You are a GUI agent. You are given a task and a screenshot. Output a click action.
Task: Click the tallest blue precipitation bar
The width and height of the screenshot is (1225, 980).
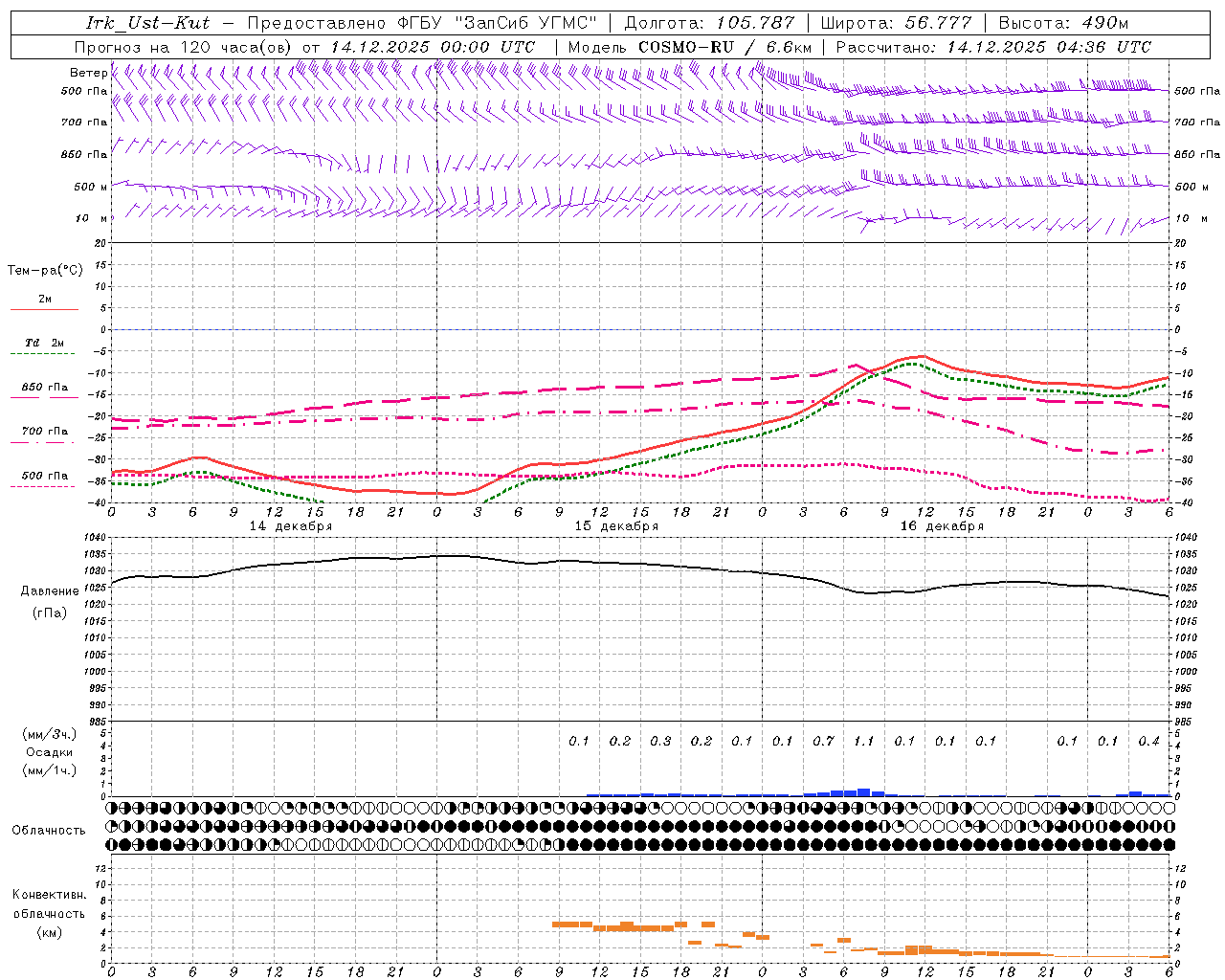pyautogui.click(x=863, y=792)
